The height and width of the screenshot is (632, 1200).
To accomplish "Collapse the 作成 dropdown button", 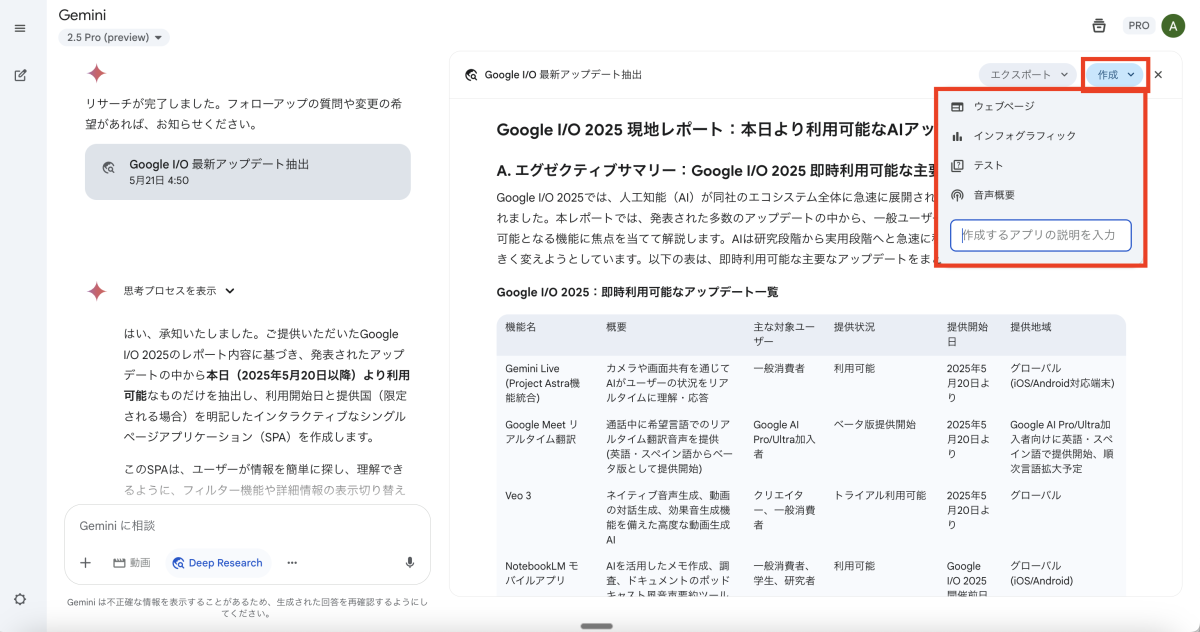I will click(x=1115, y=75).
